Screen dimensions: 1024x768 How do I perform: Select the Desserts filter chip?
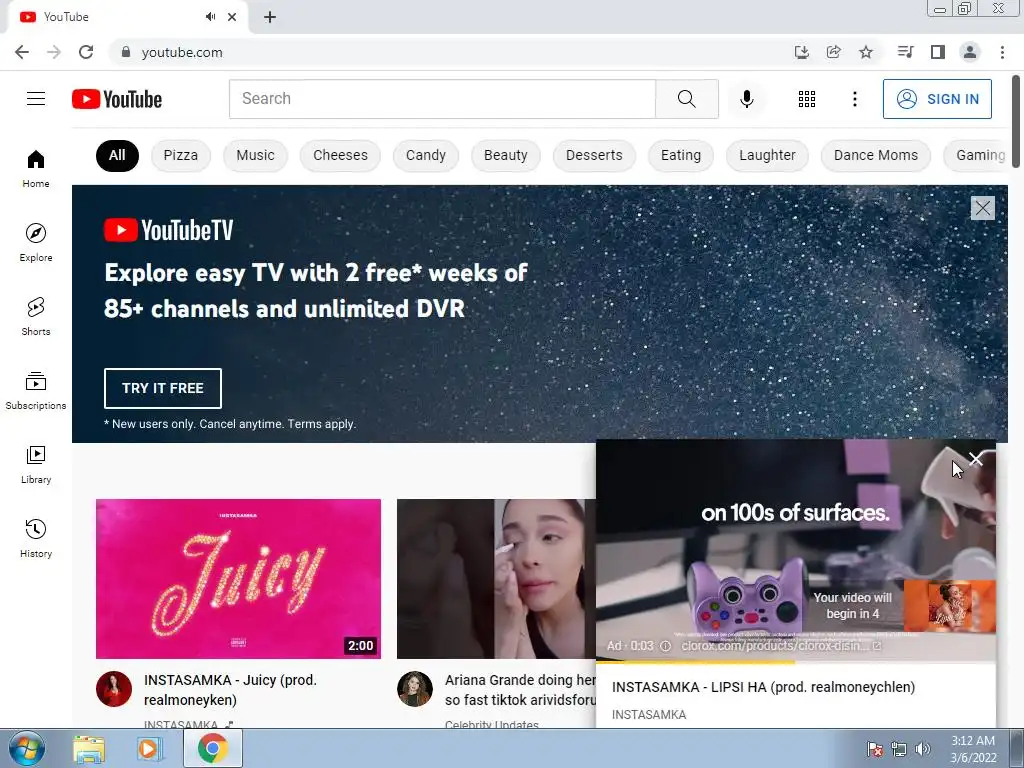tap(594, 155)
